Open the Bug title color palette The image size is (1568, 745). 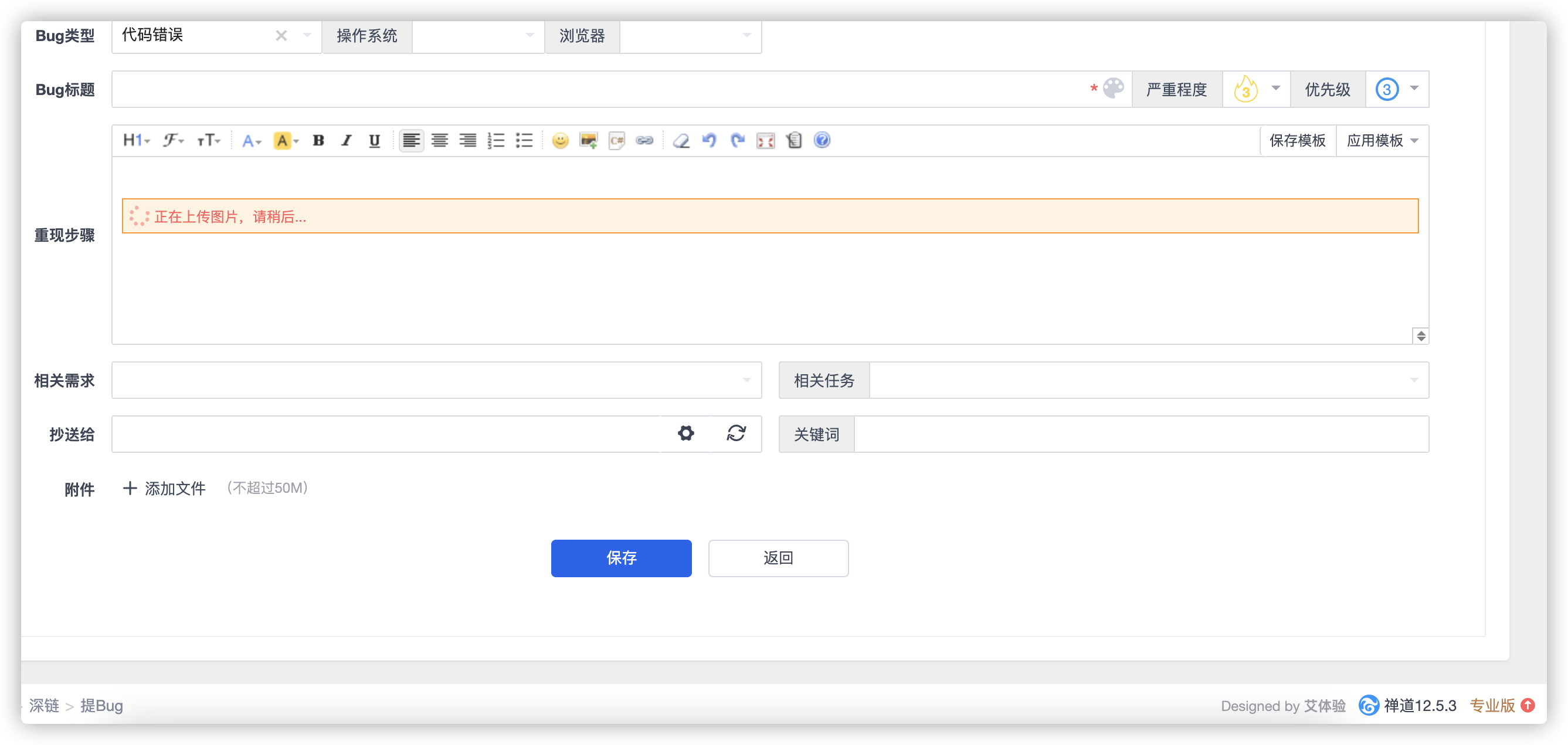pyautogui.click(x=1114, y=89)
